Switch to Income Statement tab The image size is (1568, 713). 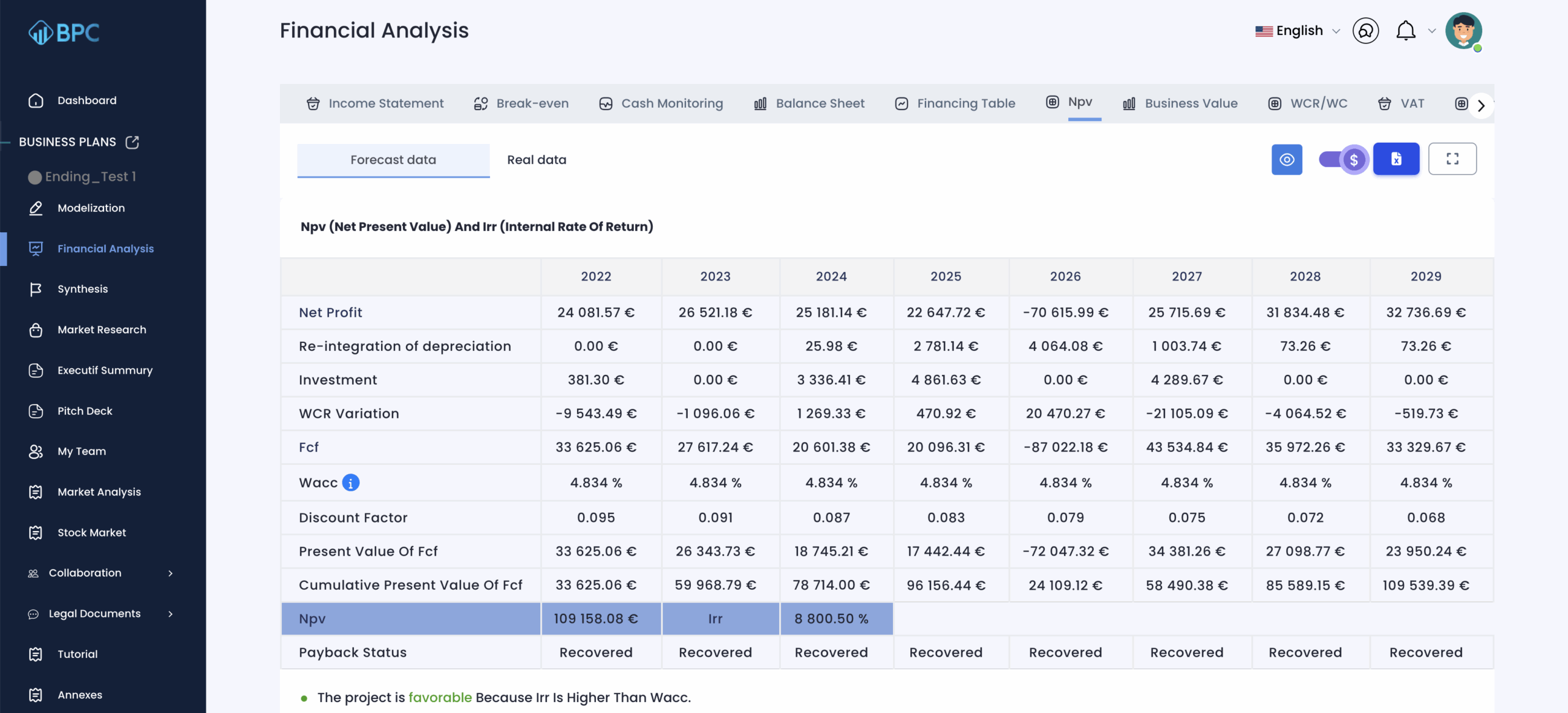375,104
